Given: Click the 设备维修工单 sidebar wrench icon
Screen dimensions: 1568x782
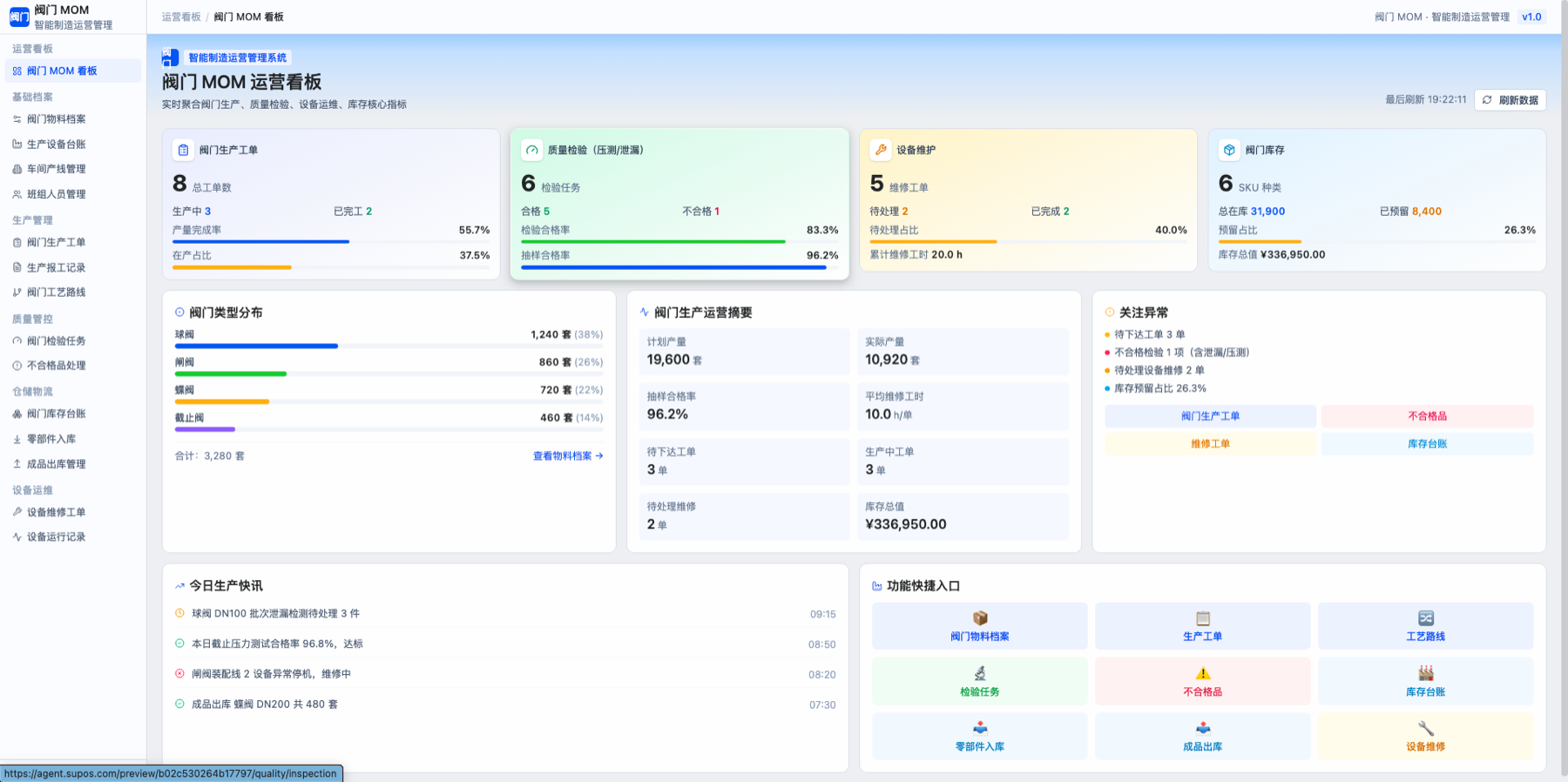Looking at the screenshot, I should 17,512.
